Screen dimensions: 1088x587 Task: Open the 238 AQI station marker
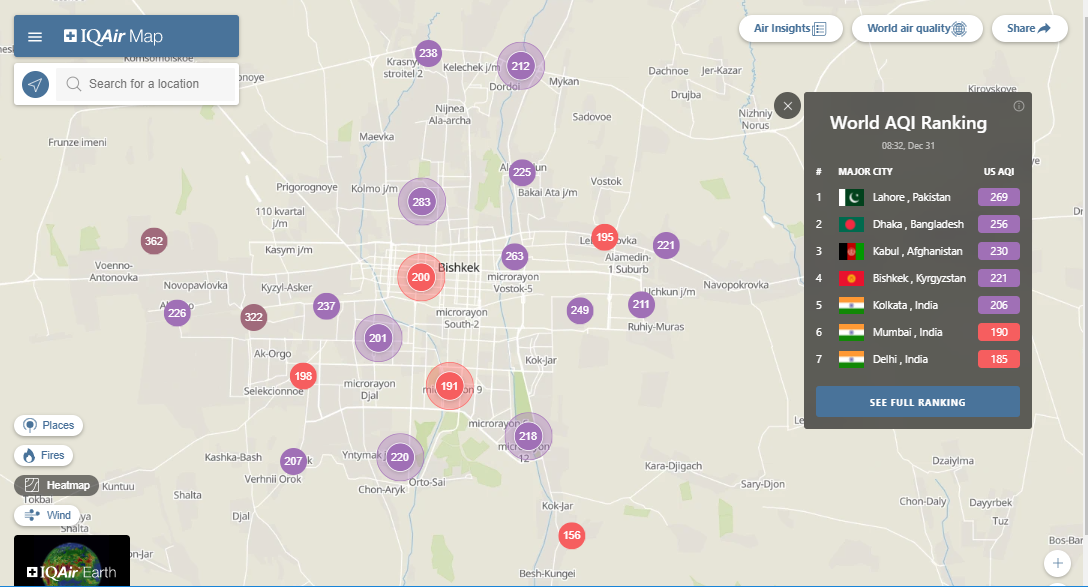point(428,53)
